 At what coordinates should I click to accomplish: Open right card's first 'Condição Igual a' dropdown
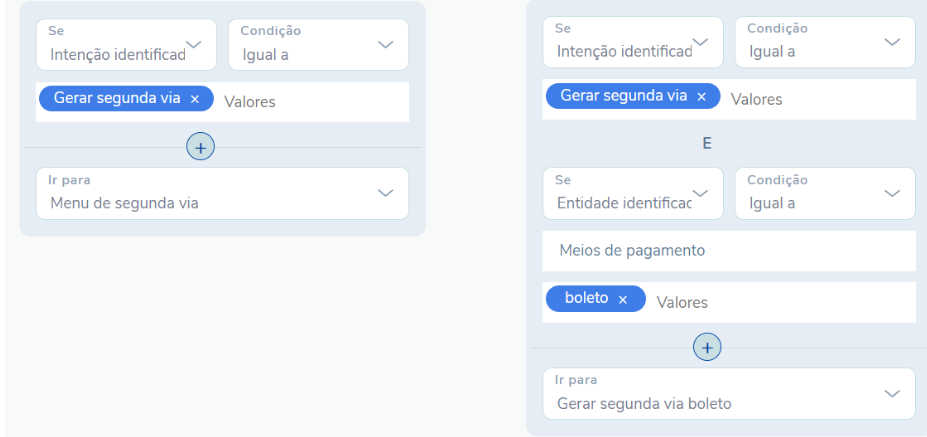pos(825,44)
